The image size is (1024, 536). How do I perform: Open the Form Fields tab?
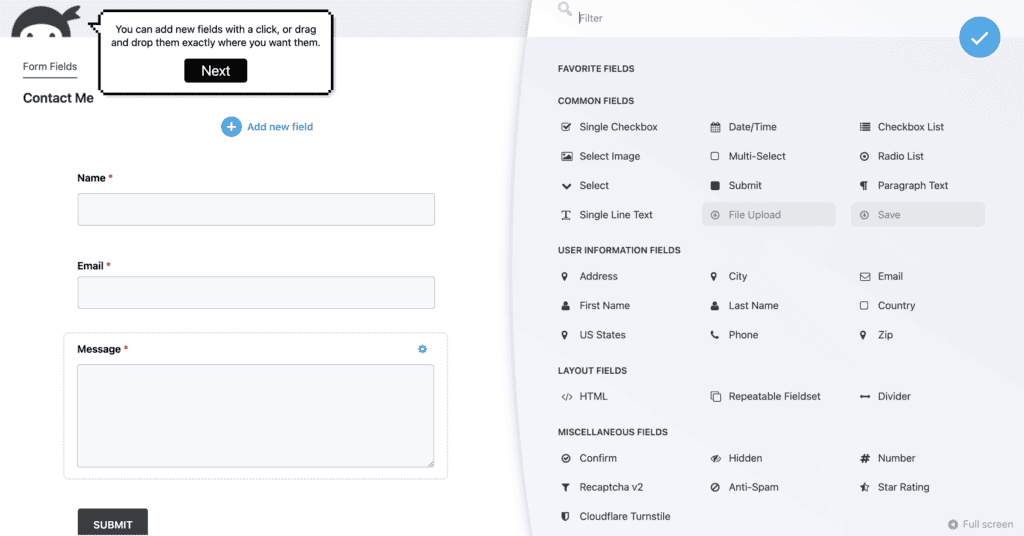coord(50,67)
